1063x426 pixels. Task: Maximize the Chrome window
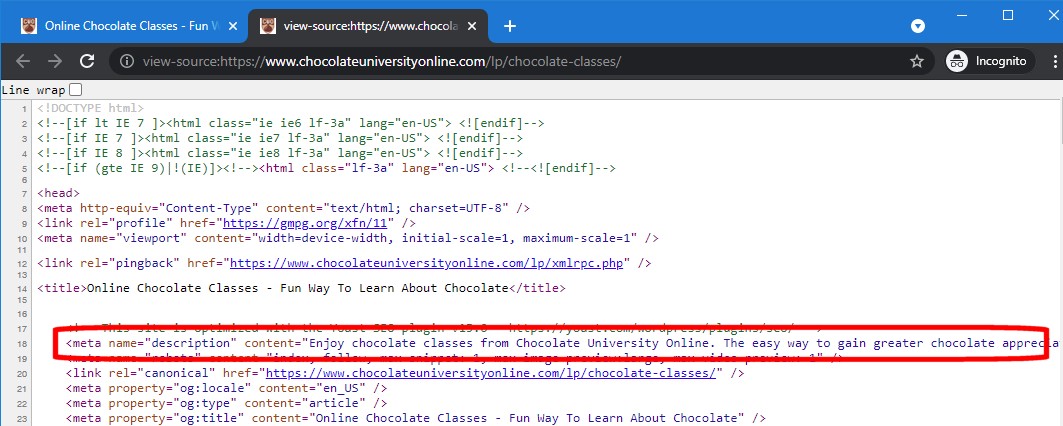pos(1008,15)
